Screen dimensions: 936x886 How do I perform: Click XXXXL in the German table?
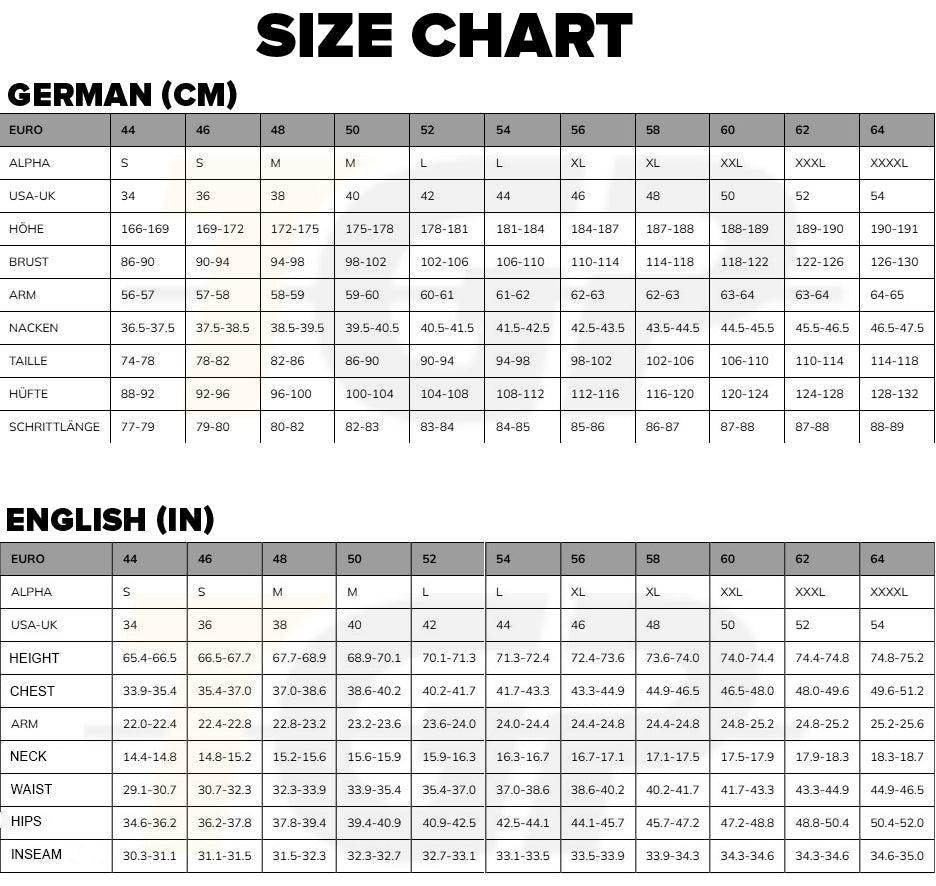[x=889, y=163]
